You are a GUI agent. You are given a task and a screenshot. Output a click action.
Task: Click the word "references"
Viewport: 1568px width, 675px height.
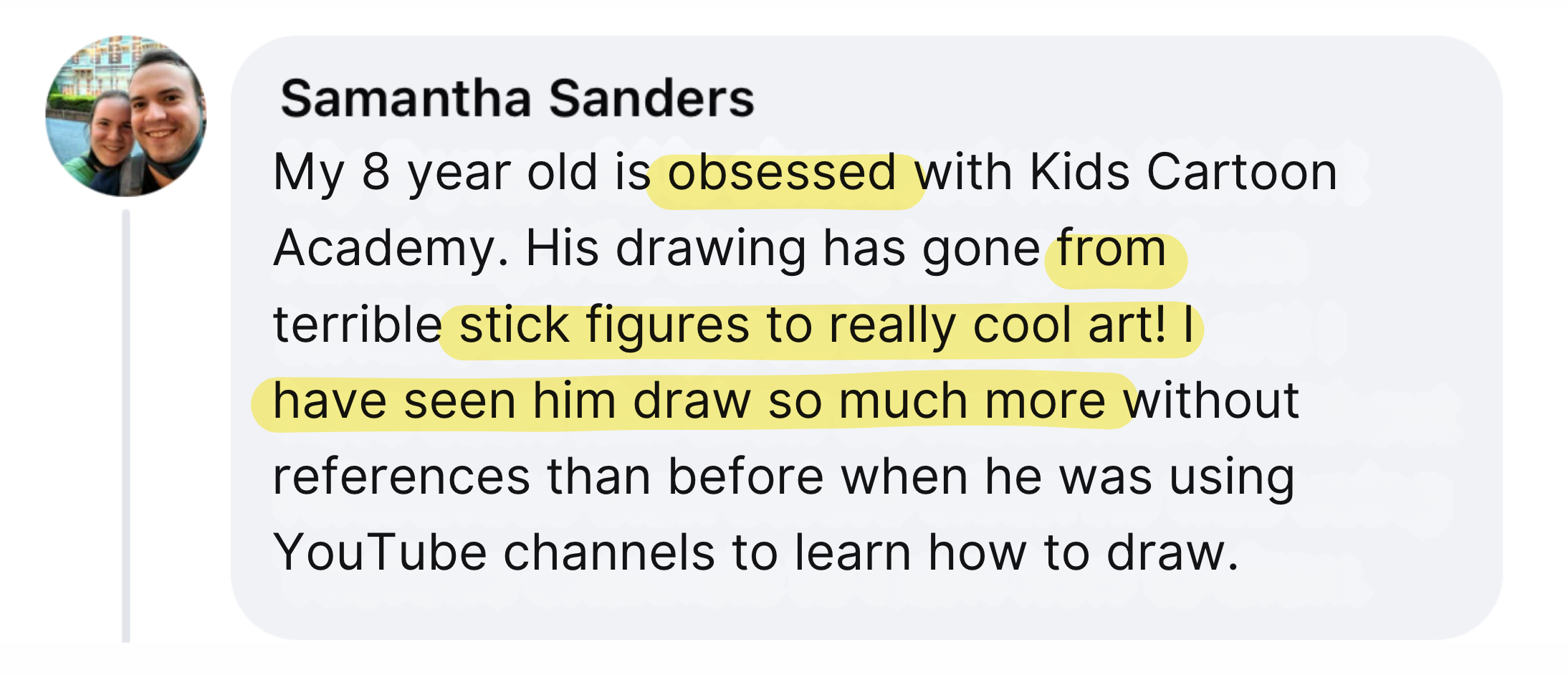(x=401, y=477)
